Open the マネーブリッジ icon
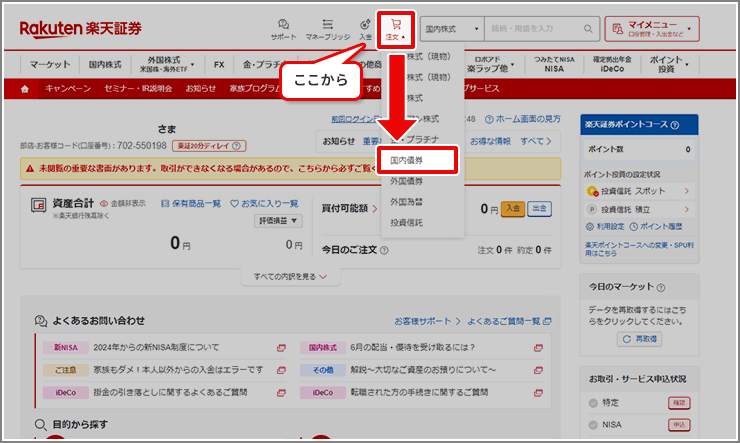This screenshot has height=443, width=740. 328,29
